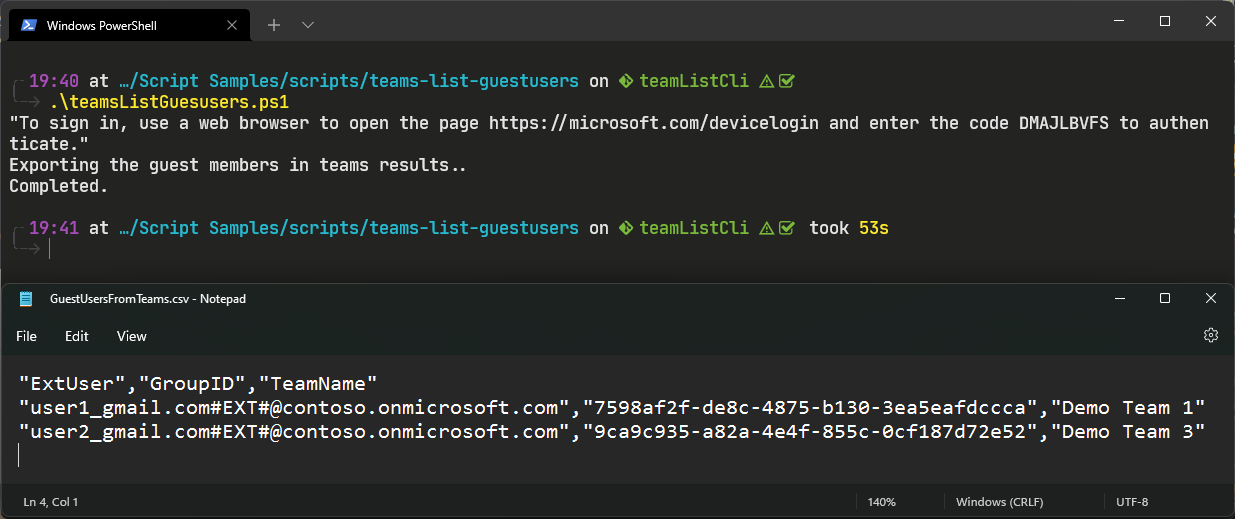This screenshot has width=1235, height=519.
Task: Click the 19:41 timestamp in prompt
Action: [x=54, y=228]
